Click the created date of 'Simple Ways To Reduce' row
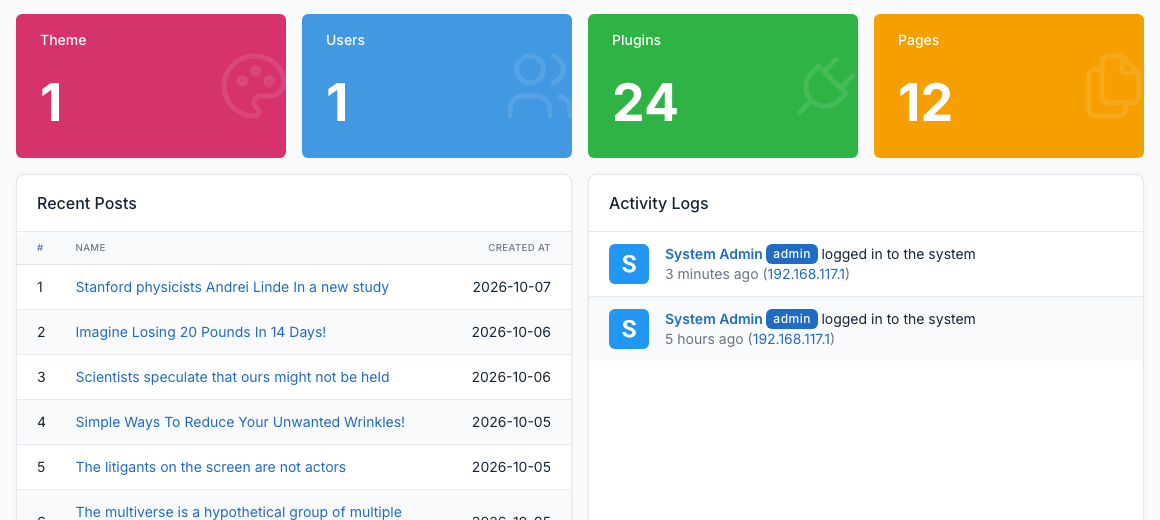 tap(511, 422)
